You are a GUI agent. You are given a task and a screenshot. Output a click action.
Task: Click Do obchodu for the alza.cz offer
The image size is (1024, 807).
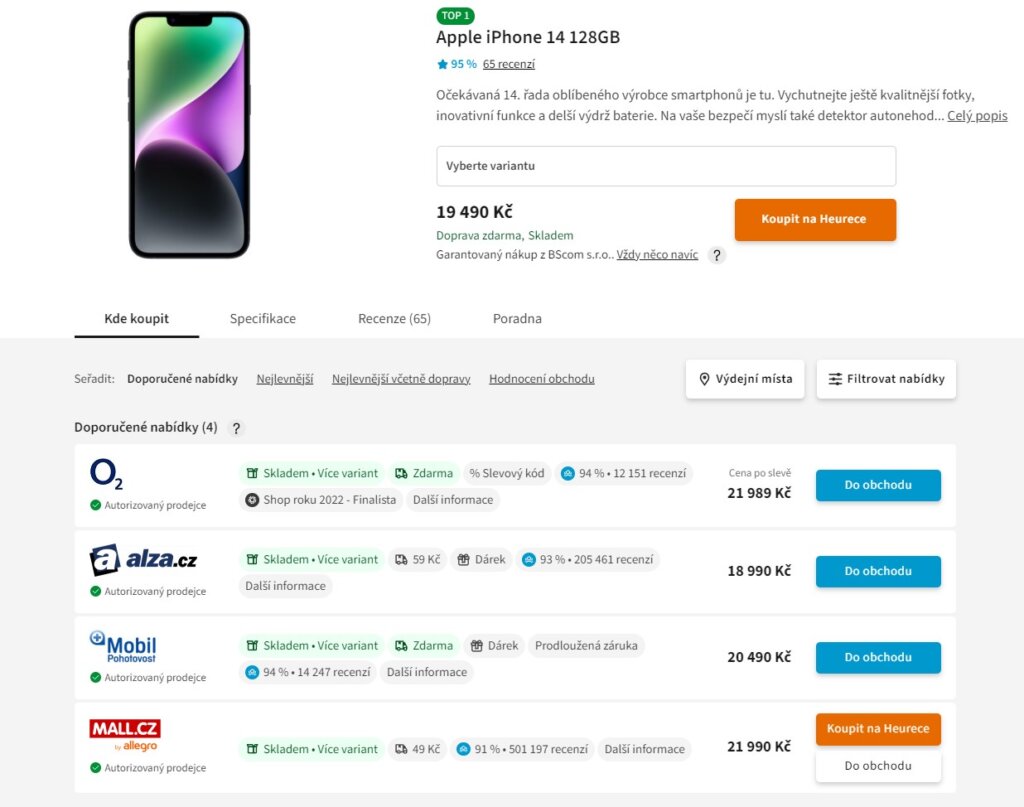(878, 571)
